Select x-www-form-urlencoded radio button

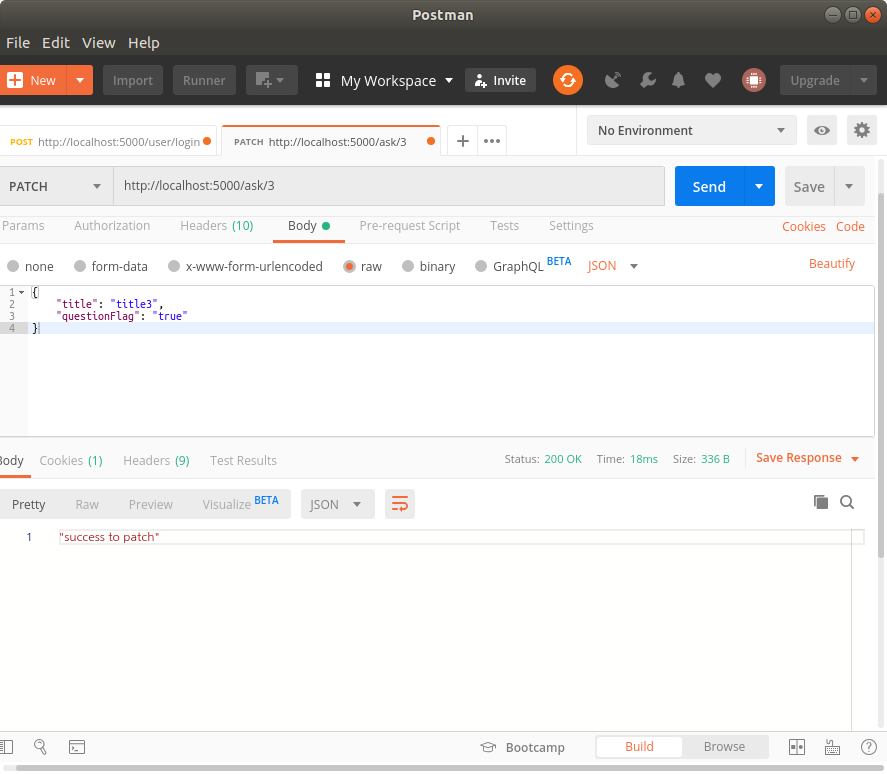[174, 266]
